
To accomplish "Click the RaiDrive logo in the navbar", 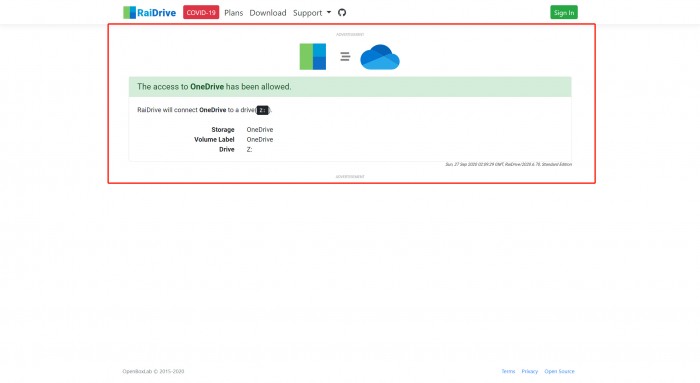I will tap(150, 12).
